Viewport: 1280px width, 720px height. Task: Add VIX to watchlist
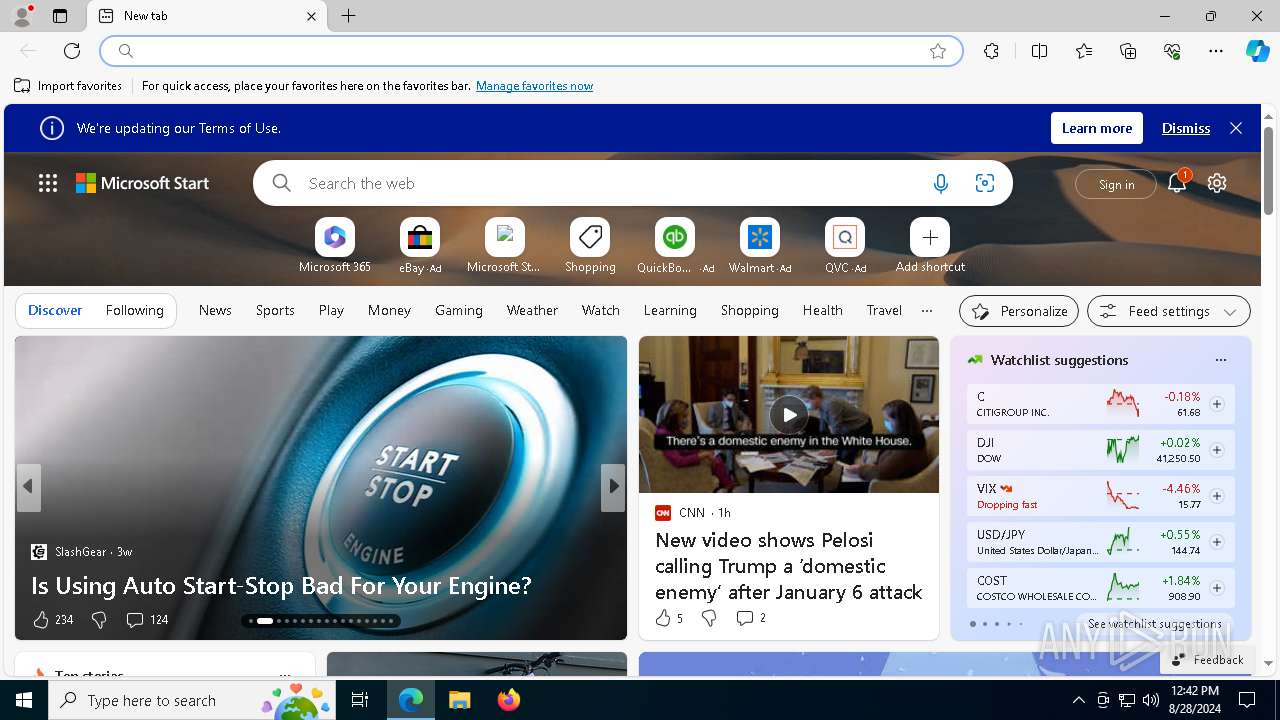tap(1217, 496)
